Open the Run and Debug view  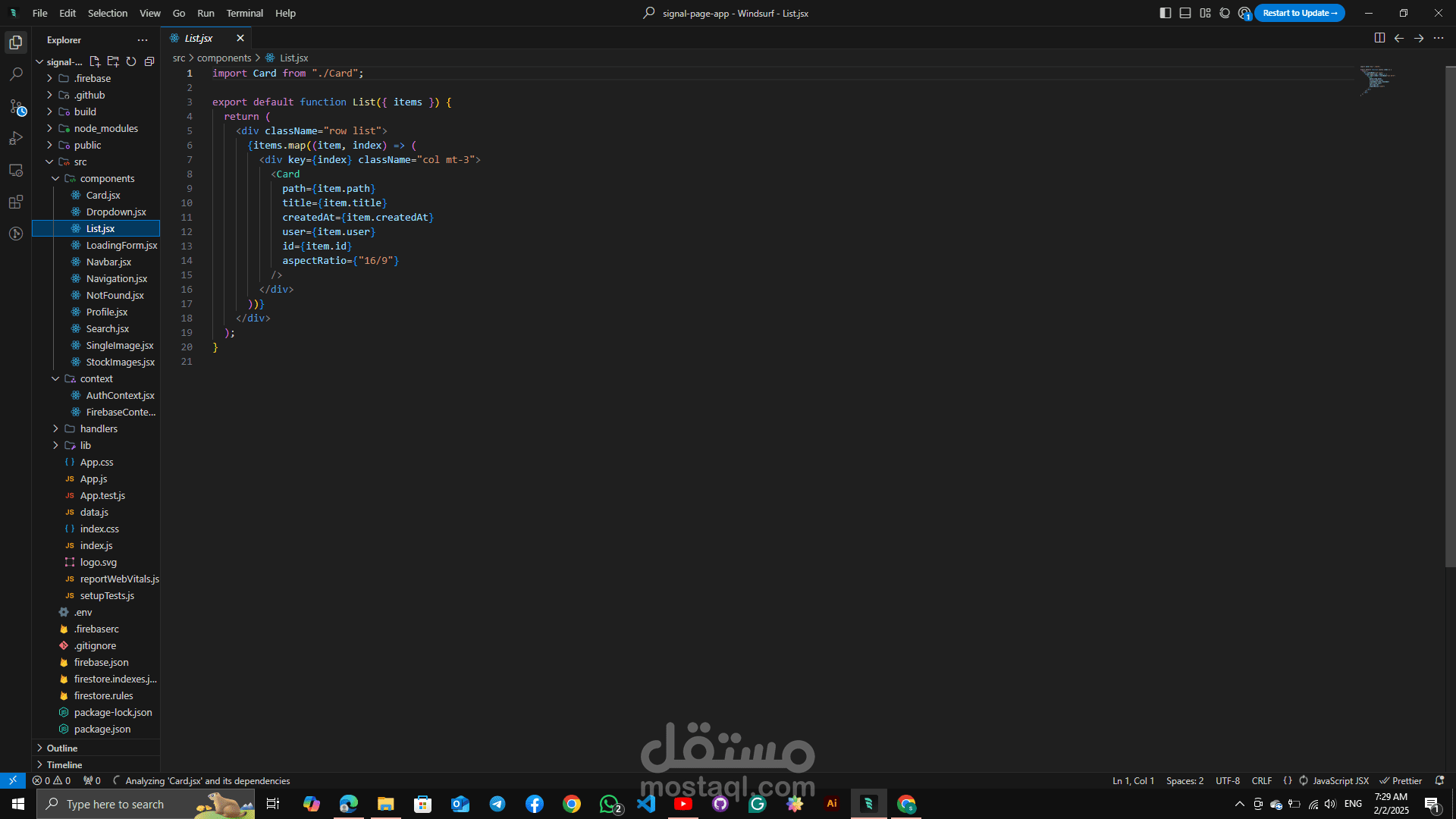click(16, 139)
